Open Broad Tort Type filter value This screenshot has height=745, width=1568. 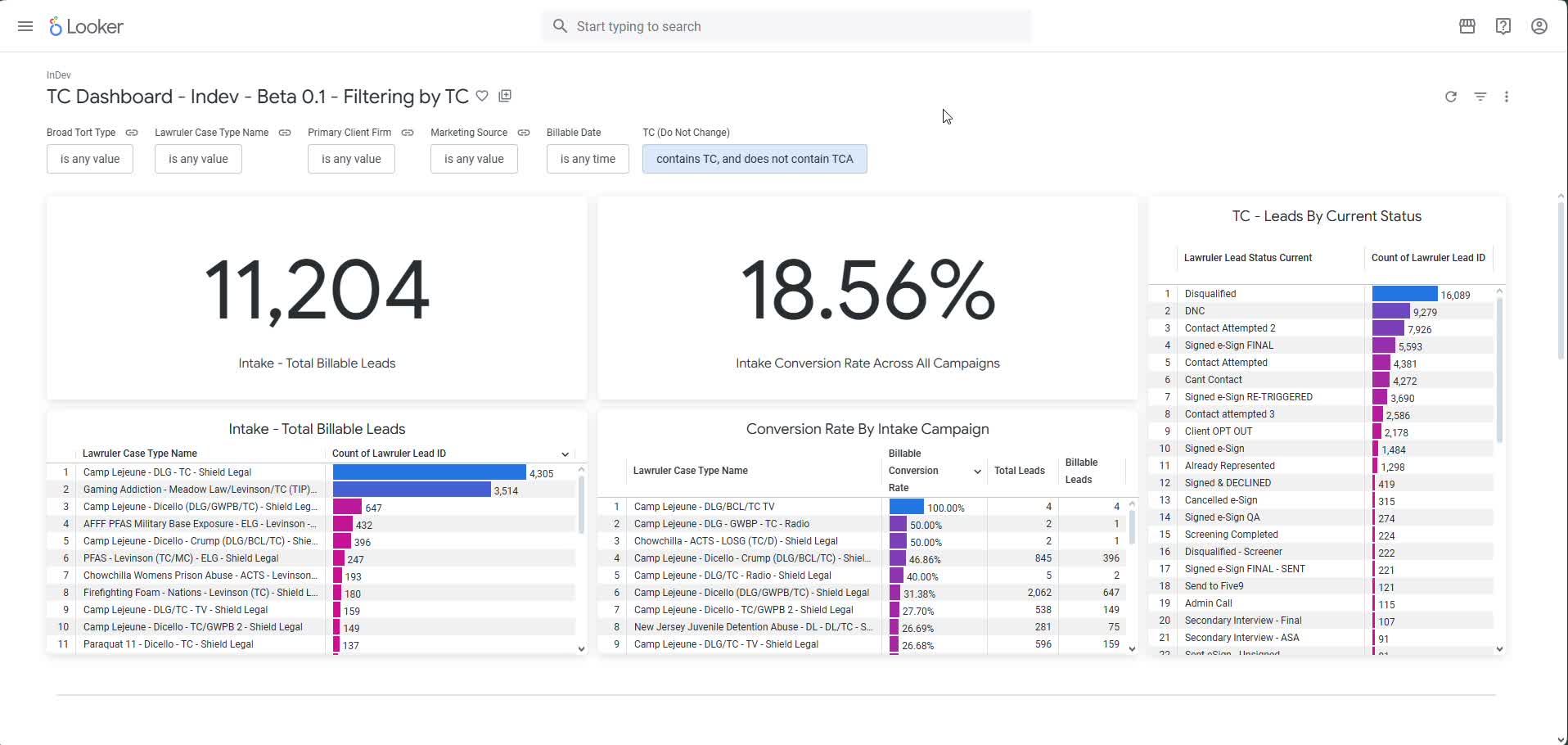pos(90,159)
